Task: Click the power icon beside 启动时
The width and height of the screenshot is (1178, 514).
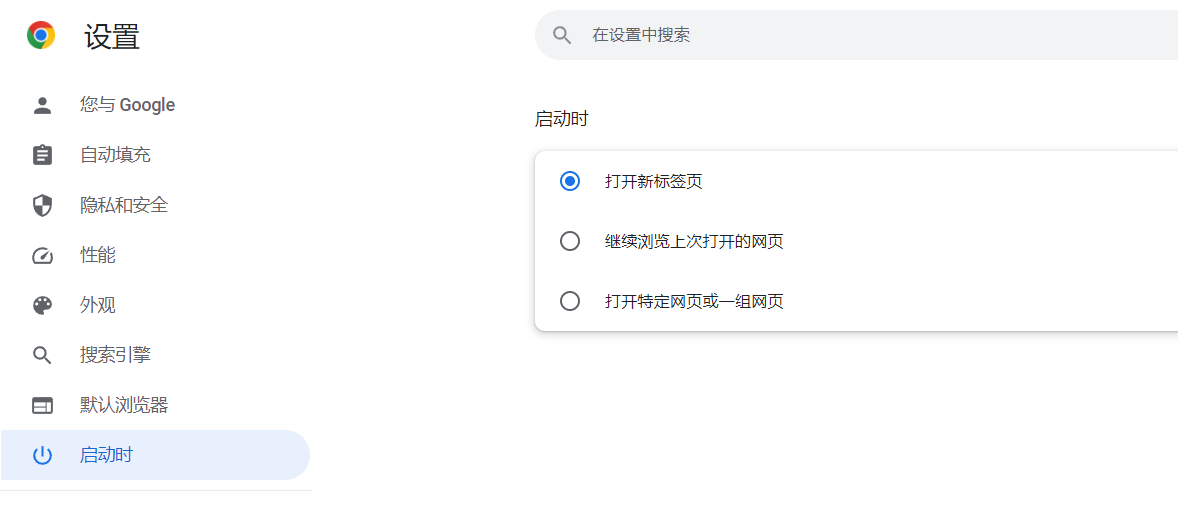Action: click(42, 455)
